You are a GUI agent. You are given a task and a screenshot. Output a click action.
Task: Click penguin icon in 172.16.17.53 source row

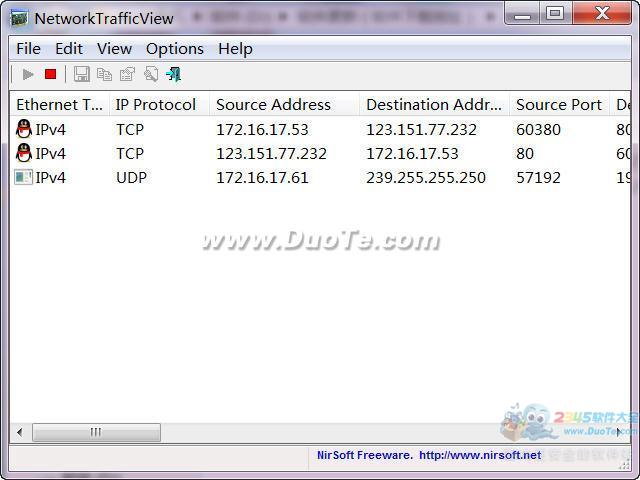pyautogui.click(x=24, y=129)
